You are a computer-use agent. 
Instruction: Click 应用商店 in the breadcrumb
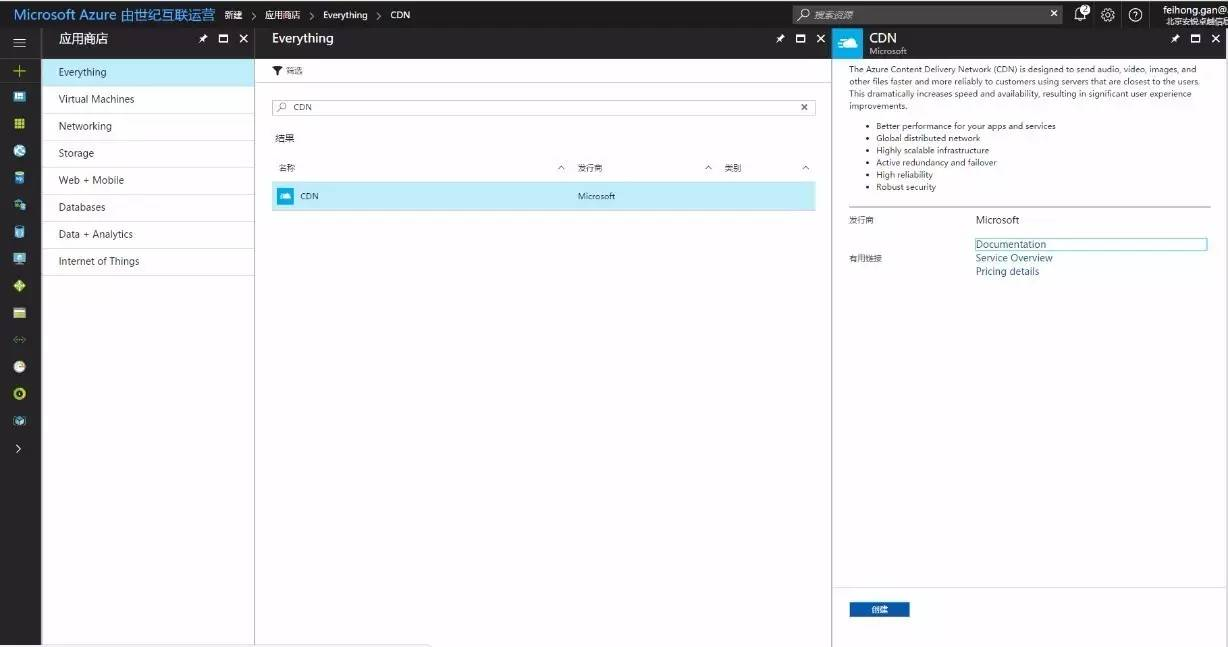coord(282,15)
